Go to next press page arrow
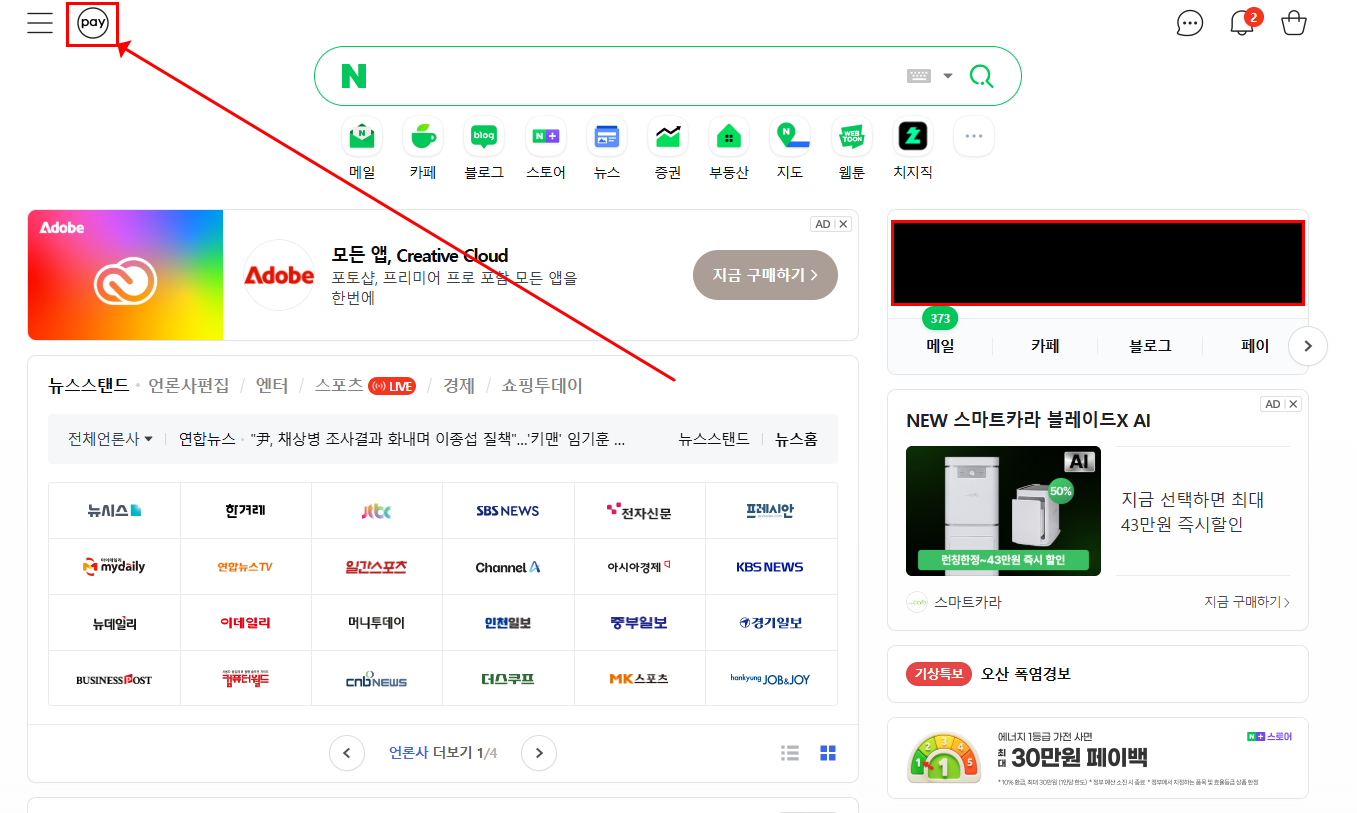The width and height of the screenshot is (1357, 813). pyautogui.click(x=539, y=753)
